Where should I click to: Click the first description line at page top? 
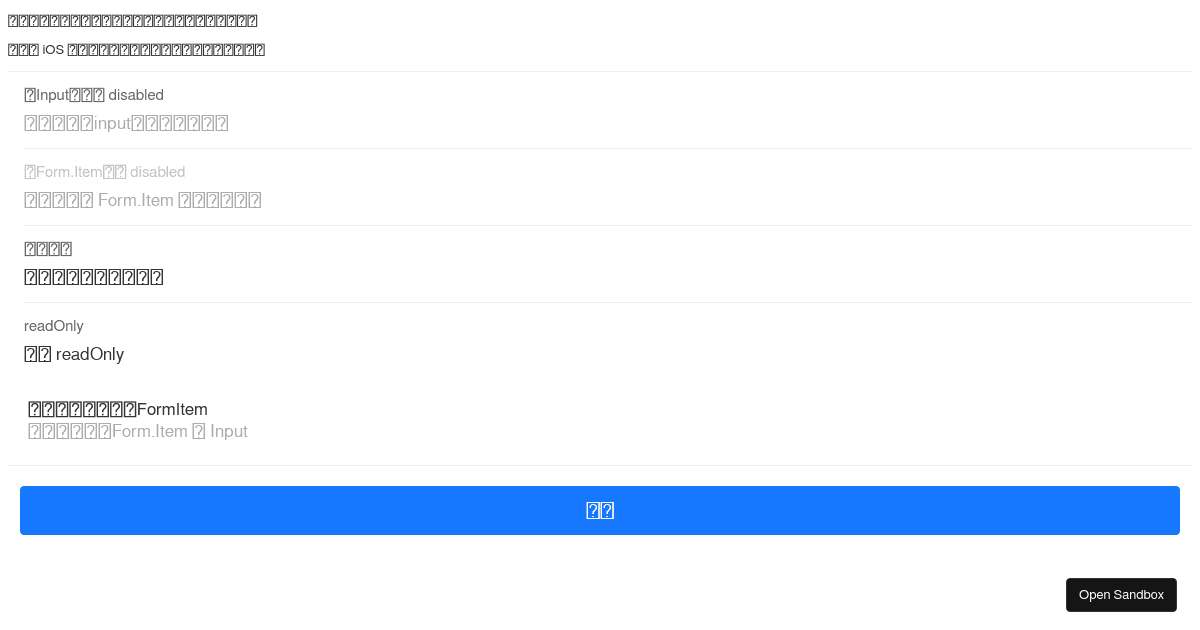pos(132,21)
